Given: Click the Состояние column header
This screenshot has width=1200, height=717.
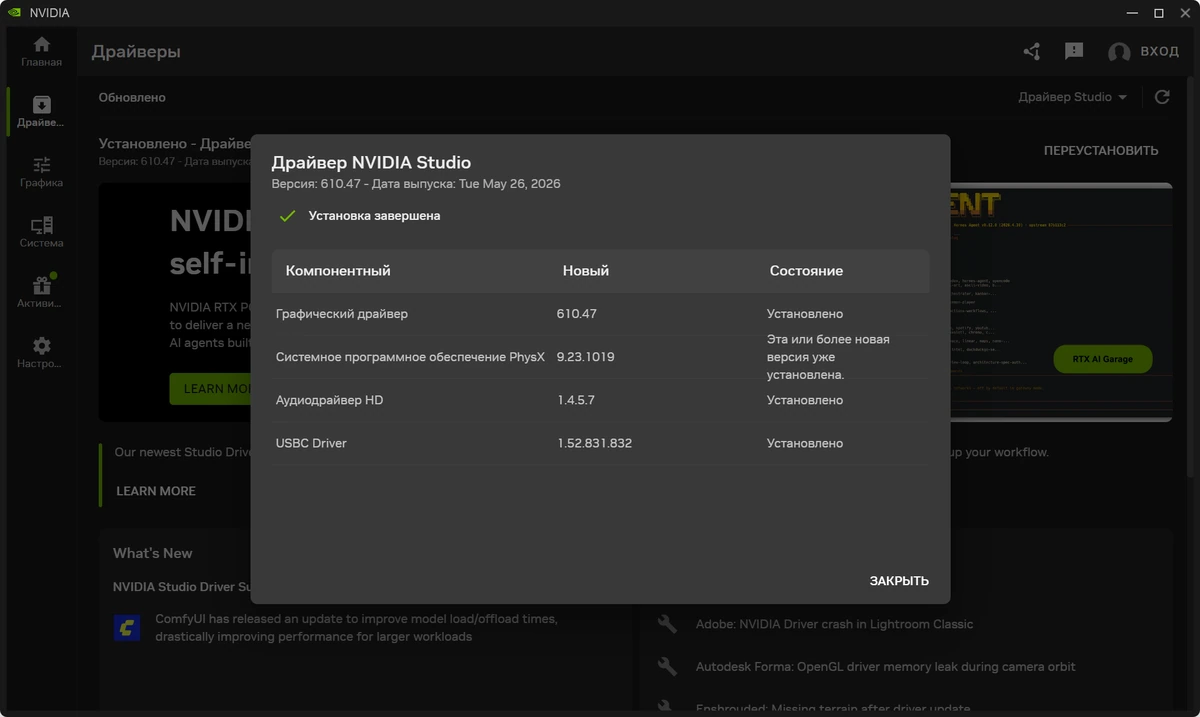Looking at the screenshot, I should [806, 271].
